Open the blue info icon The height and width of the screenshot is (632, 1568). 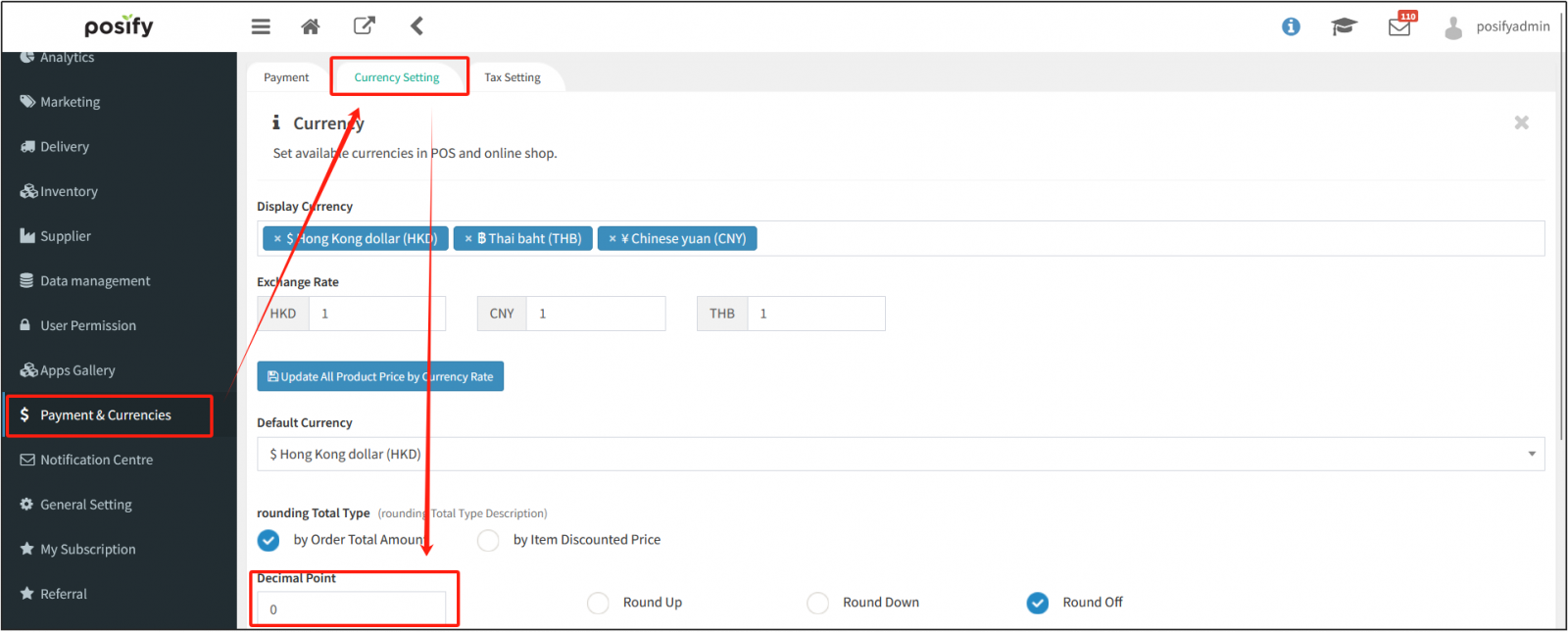(x=1291, y=26)
